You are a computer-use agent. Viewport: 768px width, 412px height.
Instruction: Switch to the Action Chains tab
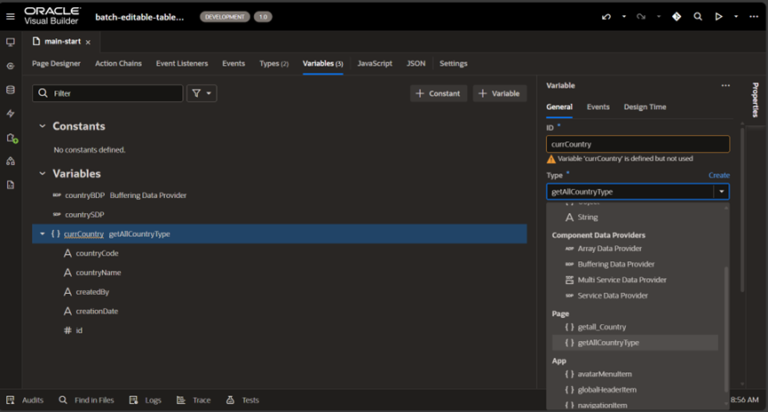tap(118, 63)
